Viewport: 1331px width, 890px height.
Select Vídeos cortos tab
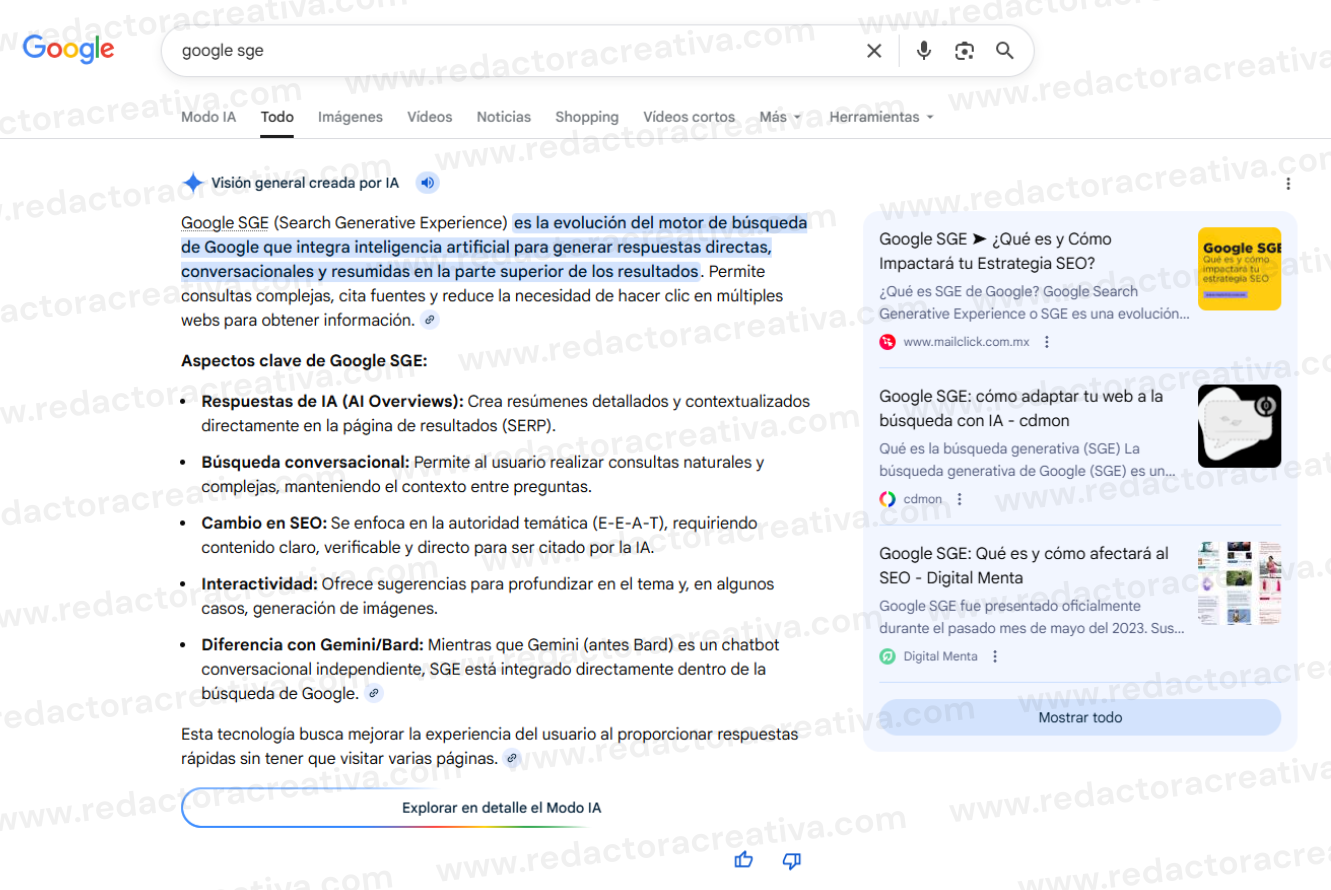coord(689,117)
